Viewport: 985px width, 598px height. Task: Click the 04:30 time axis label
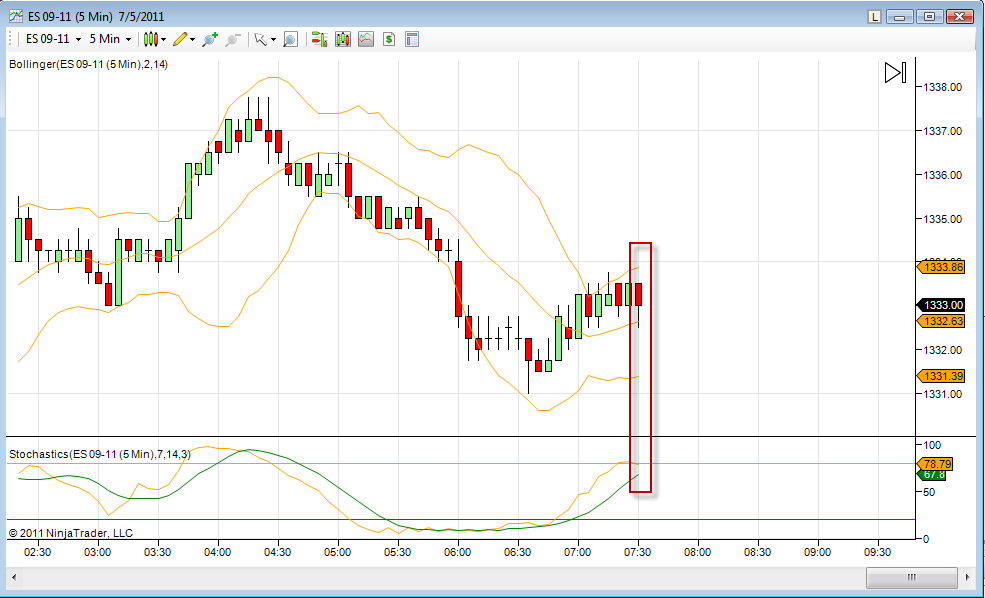pyautogui.click(x=278, y=552)
